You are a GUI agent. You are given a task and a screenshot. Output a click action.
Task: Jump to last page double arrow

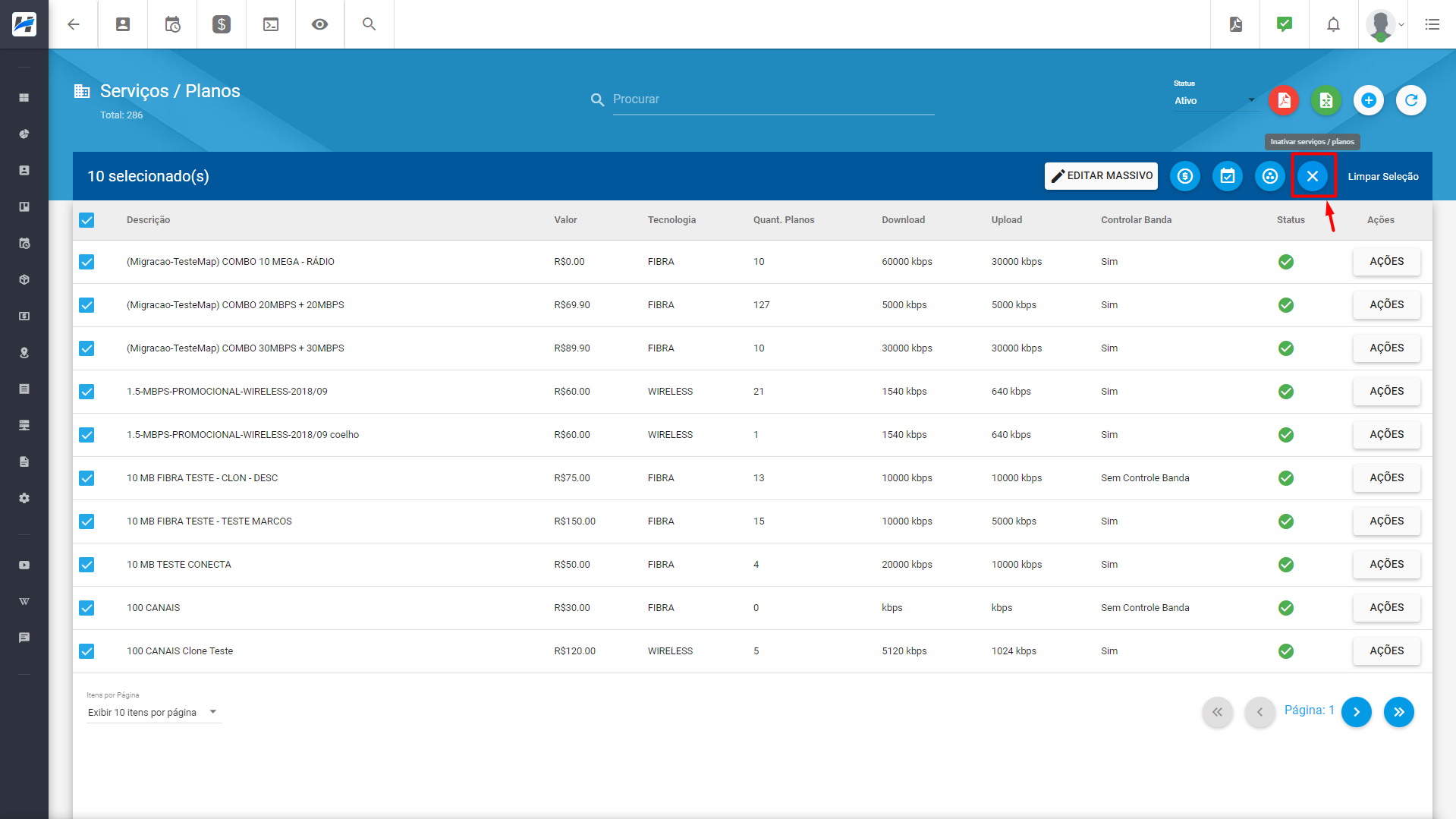point(1398,712)
